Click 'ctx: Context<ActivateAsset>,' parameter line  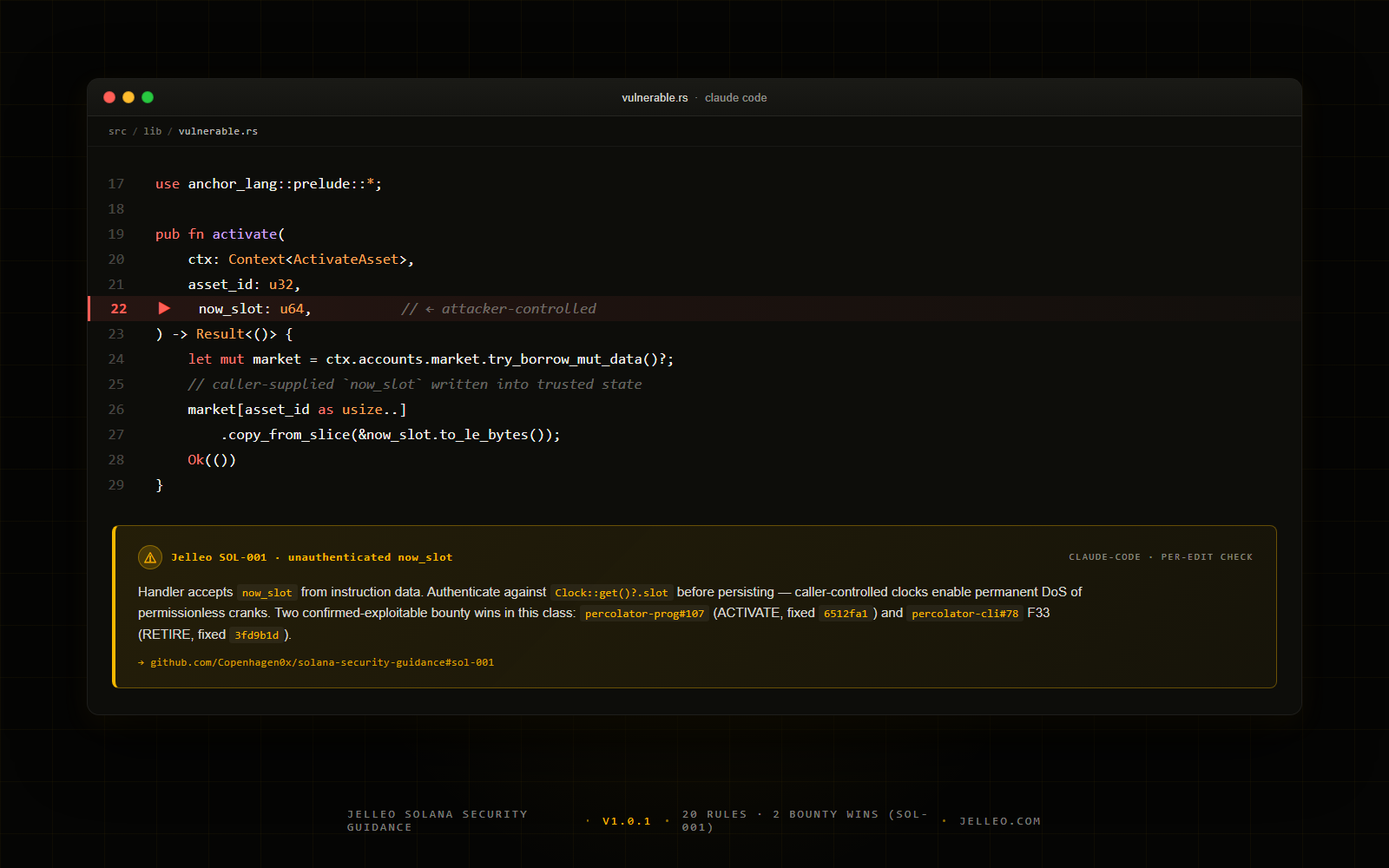pyautogui.click(x=301, y=260)
